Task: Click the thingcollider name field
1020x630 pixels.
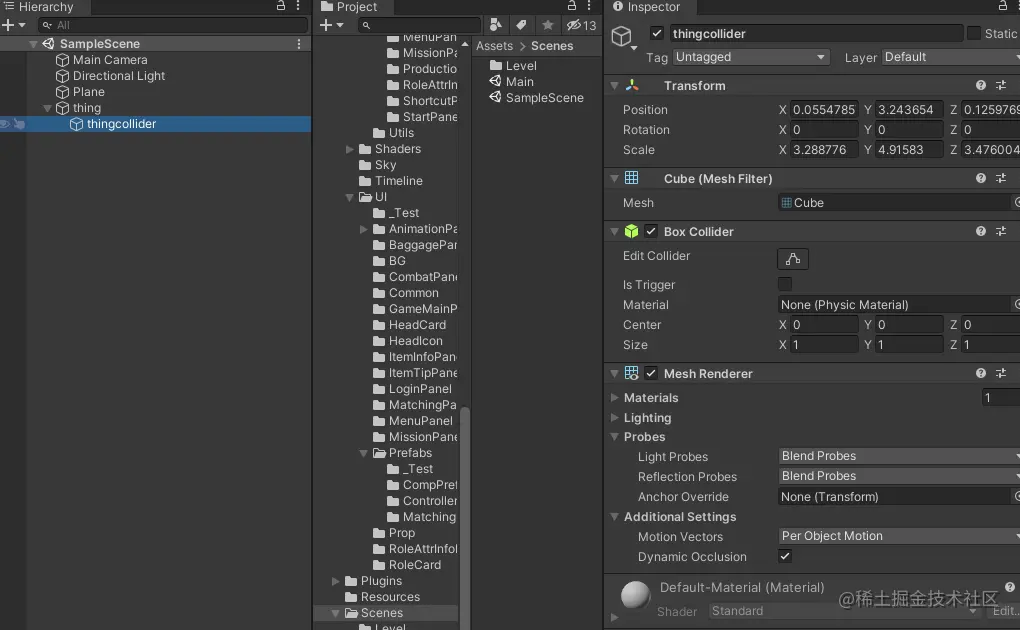Action: pos(816,33)
